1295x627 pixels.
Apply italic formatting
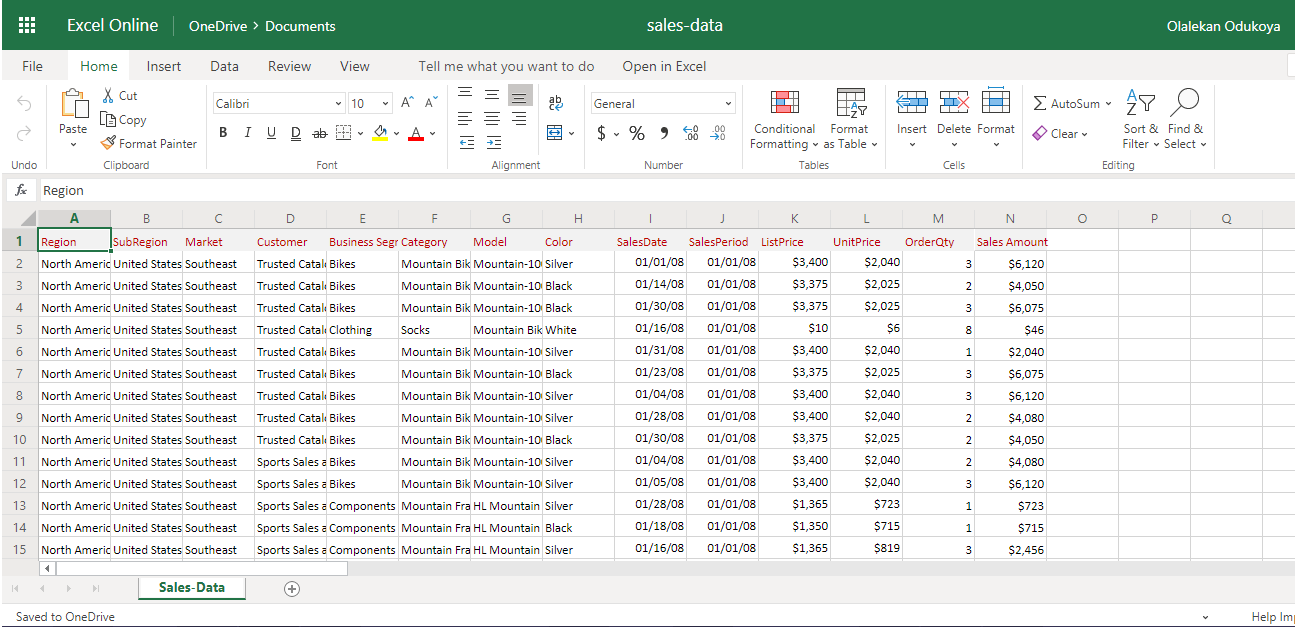pos(247,133)
